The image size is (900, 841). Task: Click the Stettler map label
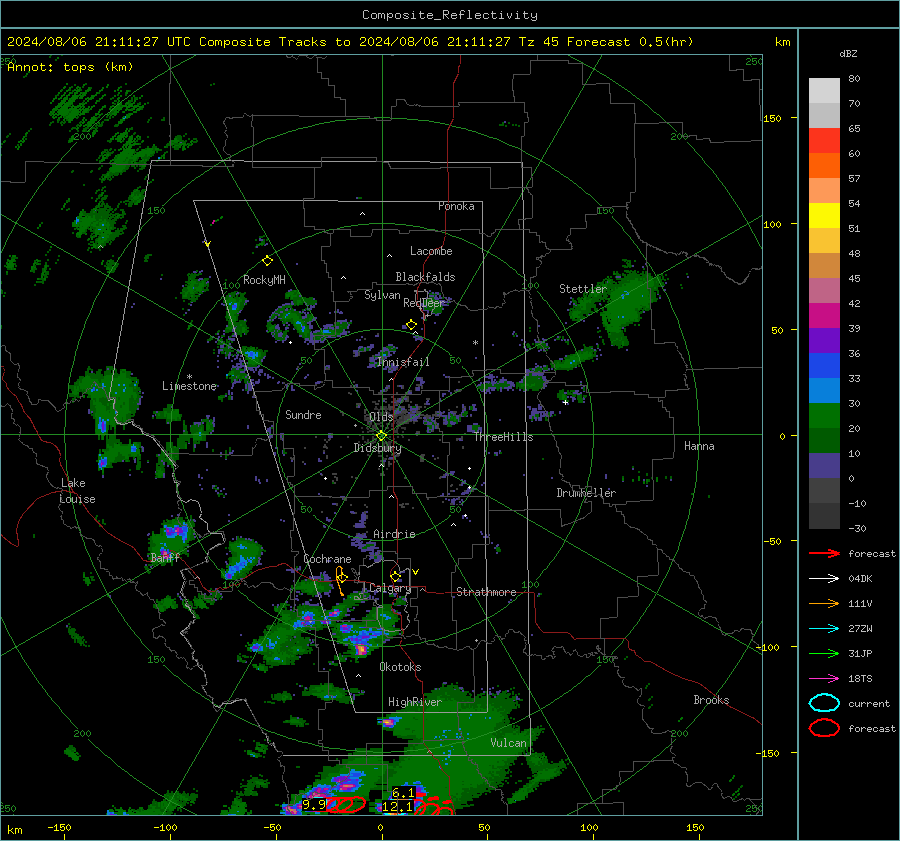(x=583, y=289)
